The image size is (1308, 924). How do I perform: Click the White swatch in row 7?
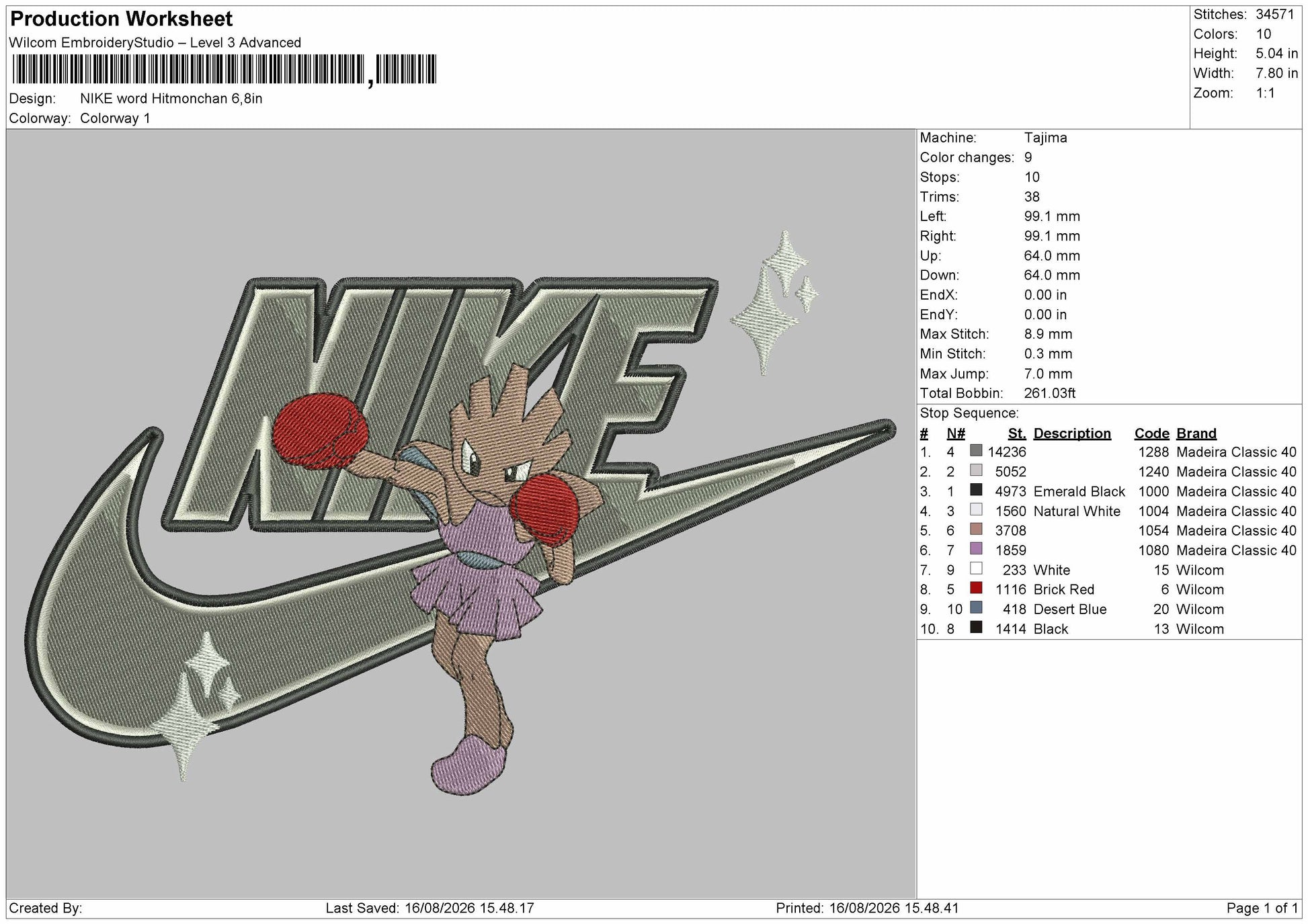(976, 569)
